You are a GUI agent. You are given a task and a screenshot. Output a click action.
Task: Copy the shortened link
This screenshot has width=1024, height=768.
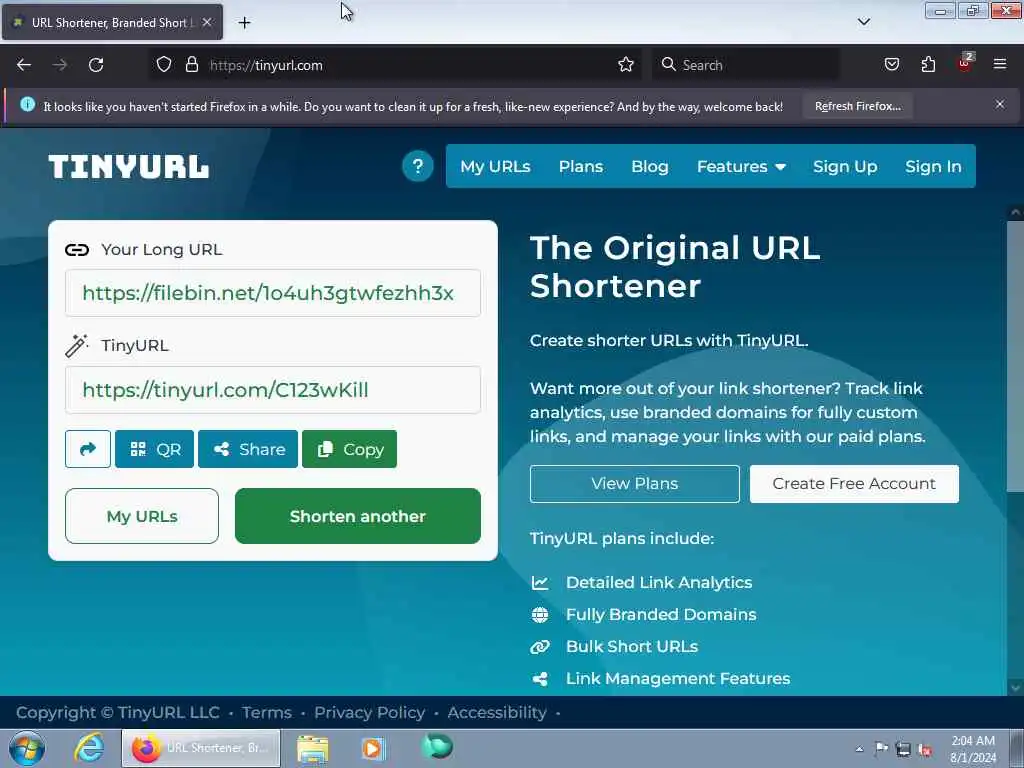[349, 449]
